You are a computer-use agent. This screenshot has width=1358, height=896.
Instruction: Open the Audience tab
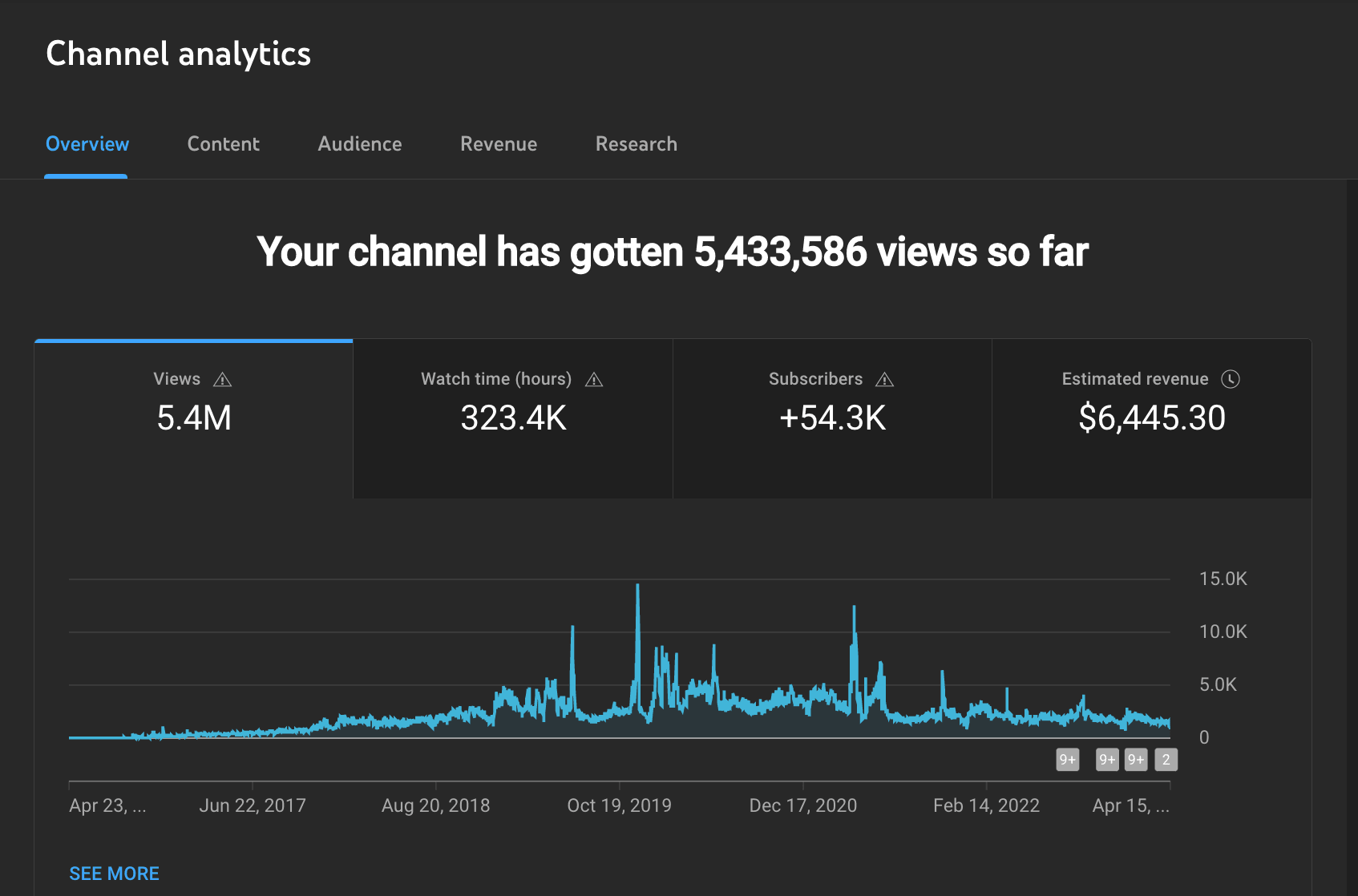point(360,144)
